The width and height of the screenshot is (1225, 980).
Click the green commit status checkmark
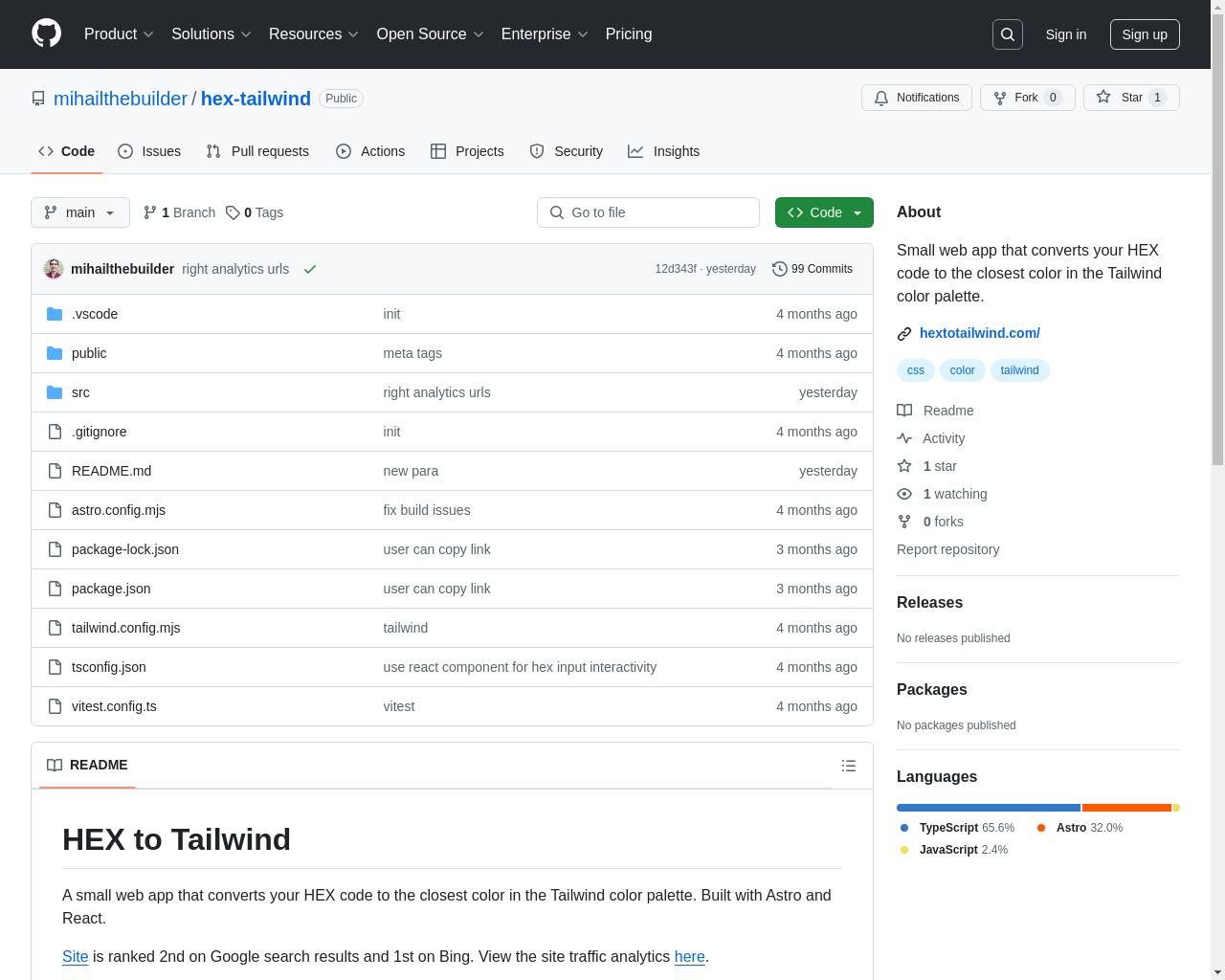click(x=310, y=269)
